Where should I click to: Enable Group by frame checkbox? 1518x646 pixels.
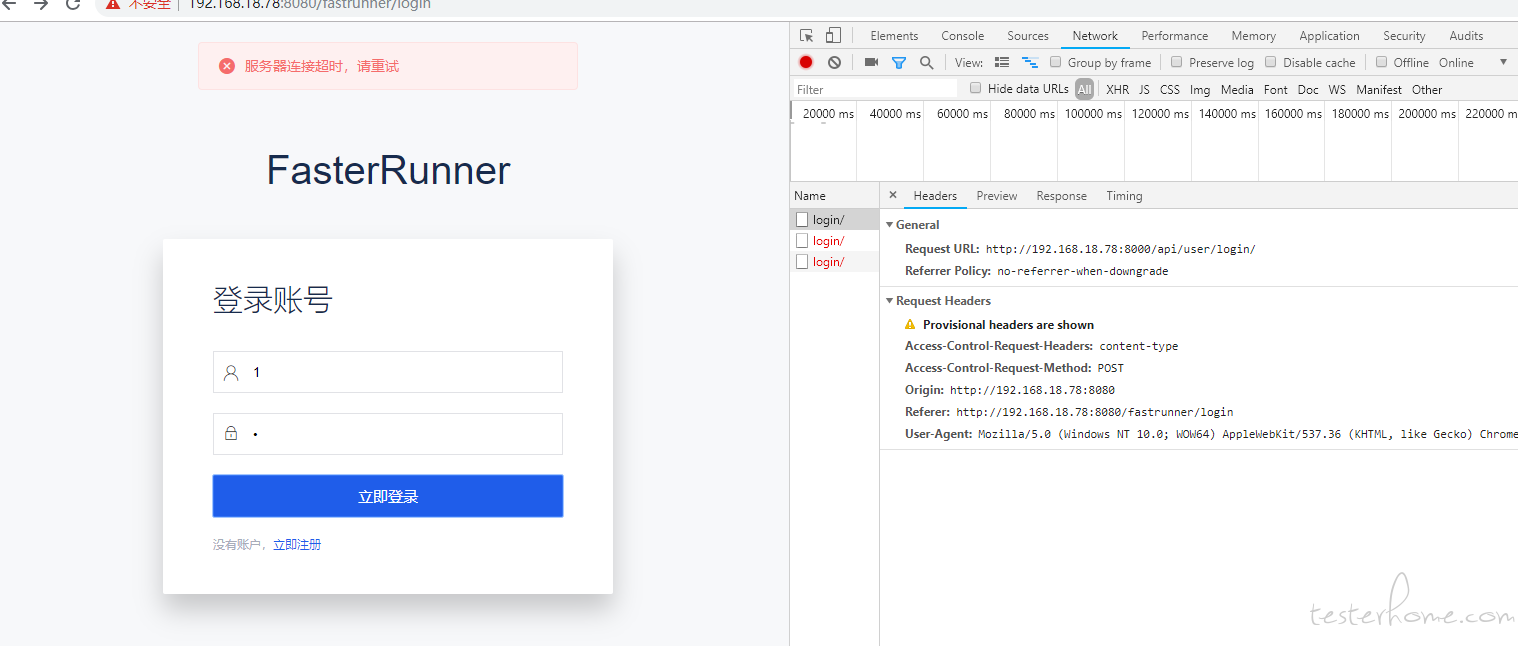[1058, 62]
